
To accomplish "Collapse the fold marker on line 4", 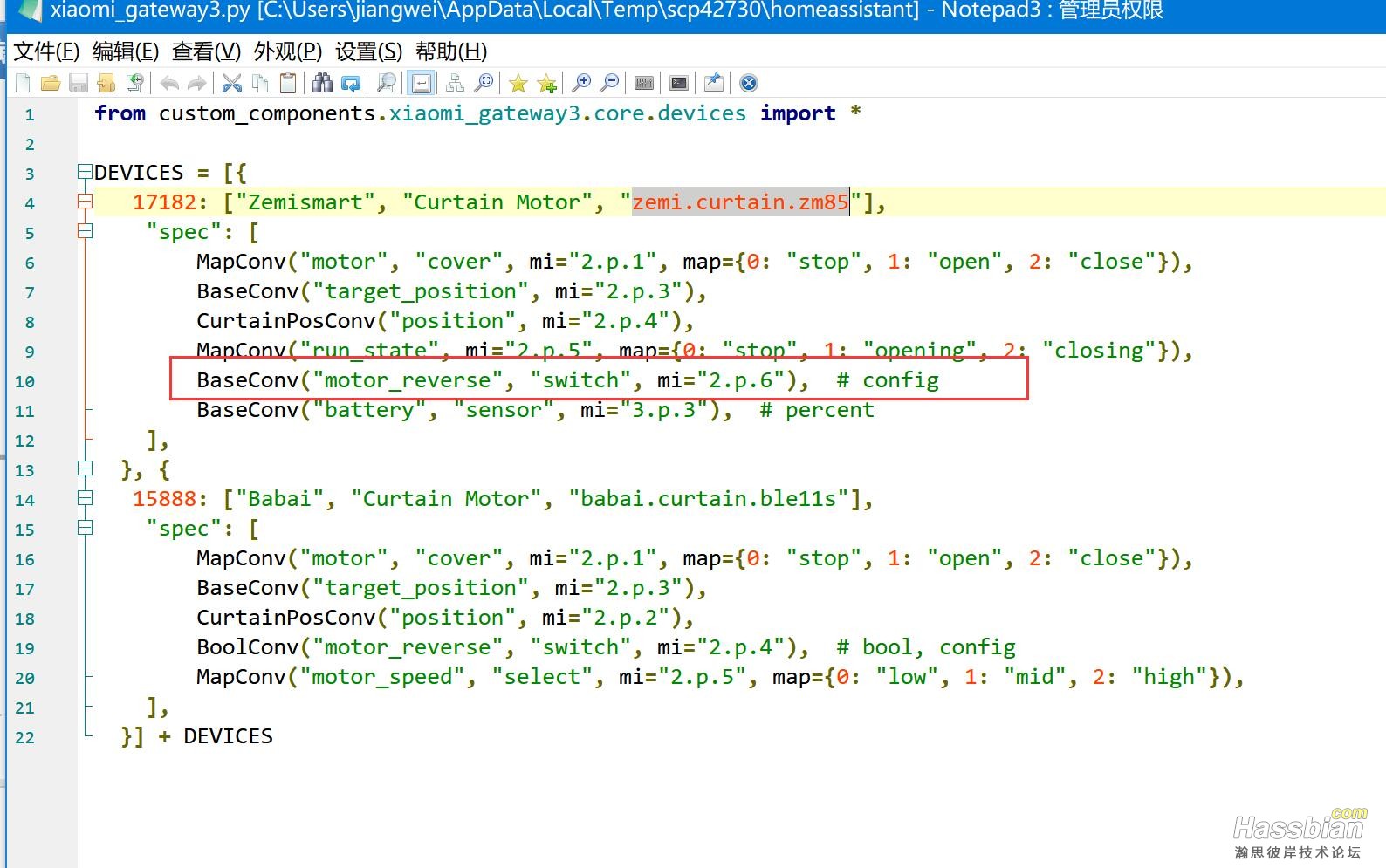I will tap(85, 202).
